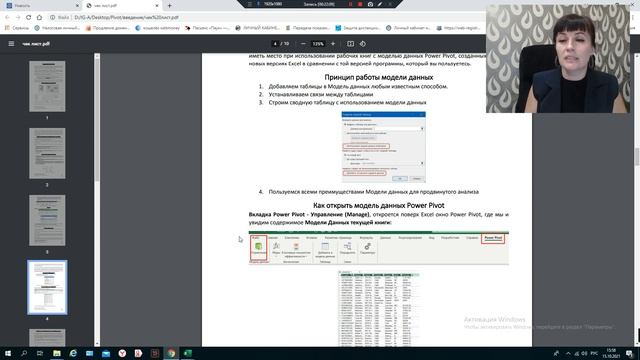This screenshot has width=640, height=360.
Task: Open the Пасьянс «Паук» bookmark
Action: (x=207, y=28)
